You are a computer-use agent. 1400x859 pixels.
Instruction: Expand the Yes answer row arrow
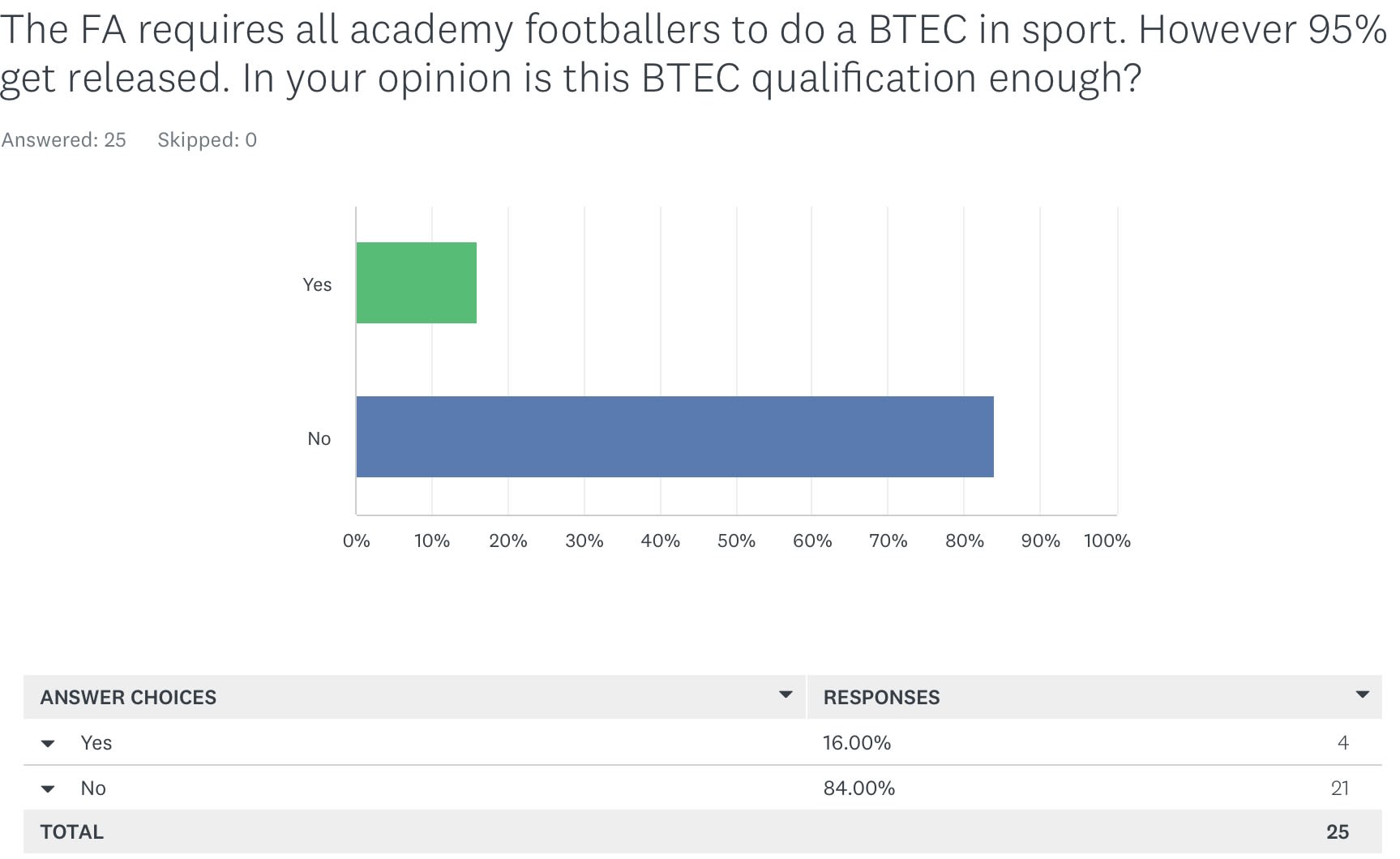pyautogui.click(x=48, y=744)
